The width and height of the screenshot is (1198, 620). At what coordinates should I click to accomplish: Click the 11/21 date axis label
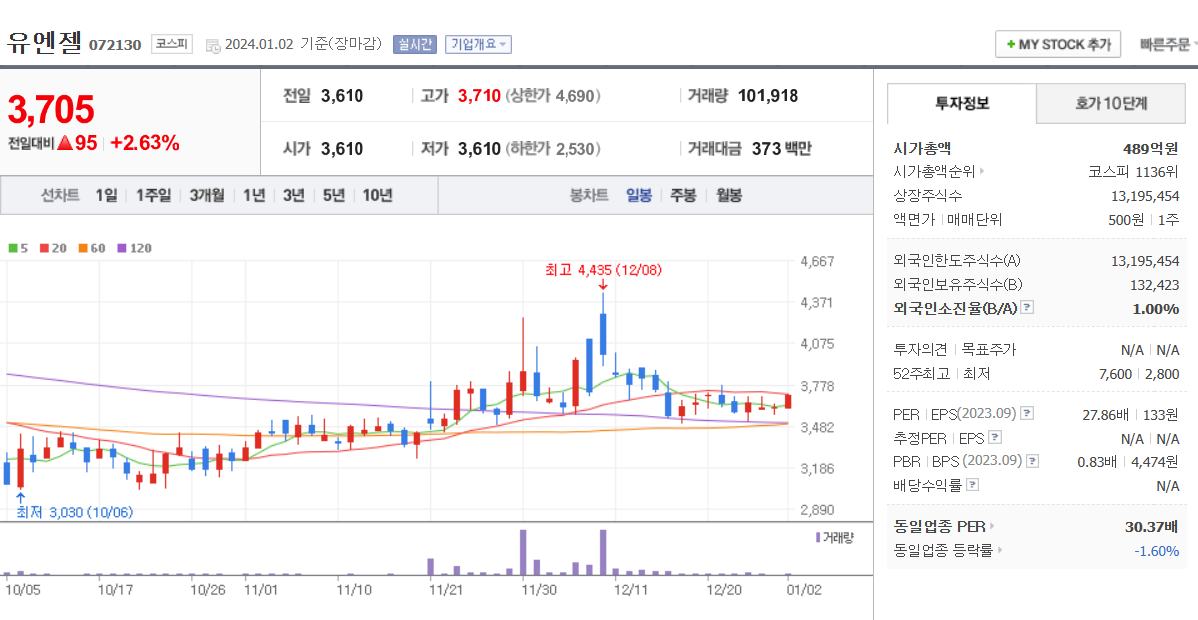pos(445,589)
